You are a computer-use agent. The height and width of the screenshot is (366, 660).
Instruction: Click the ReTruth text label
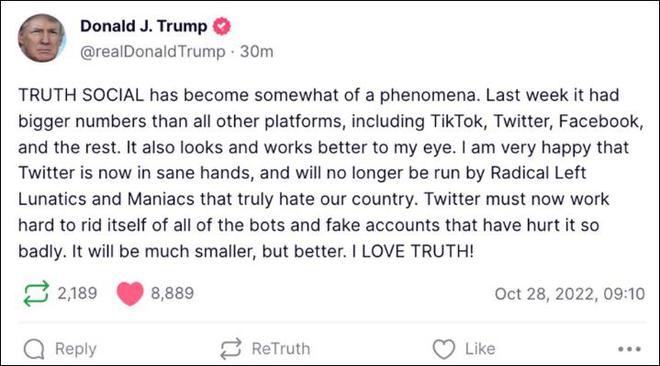point(281,349)
